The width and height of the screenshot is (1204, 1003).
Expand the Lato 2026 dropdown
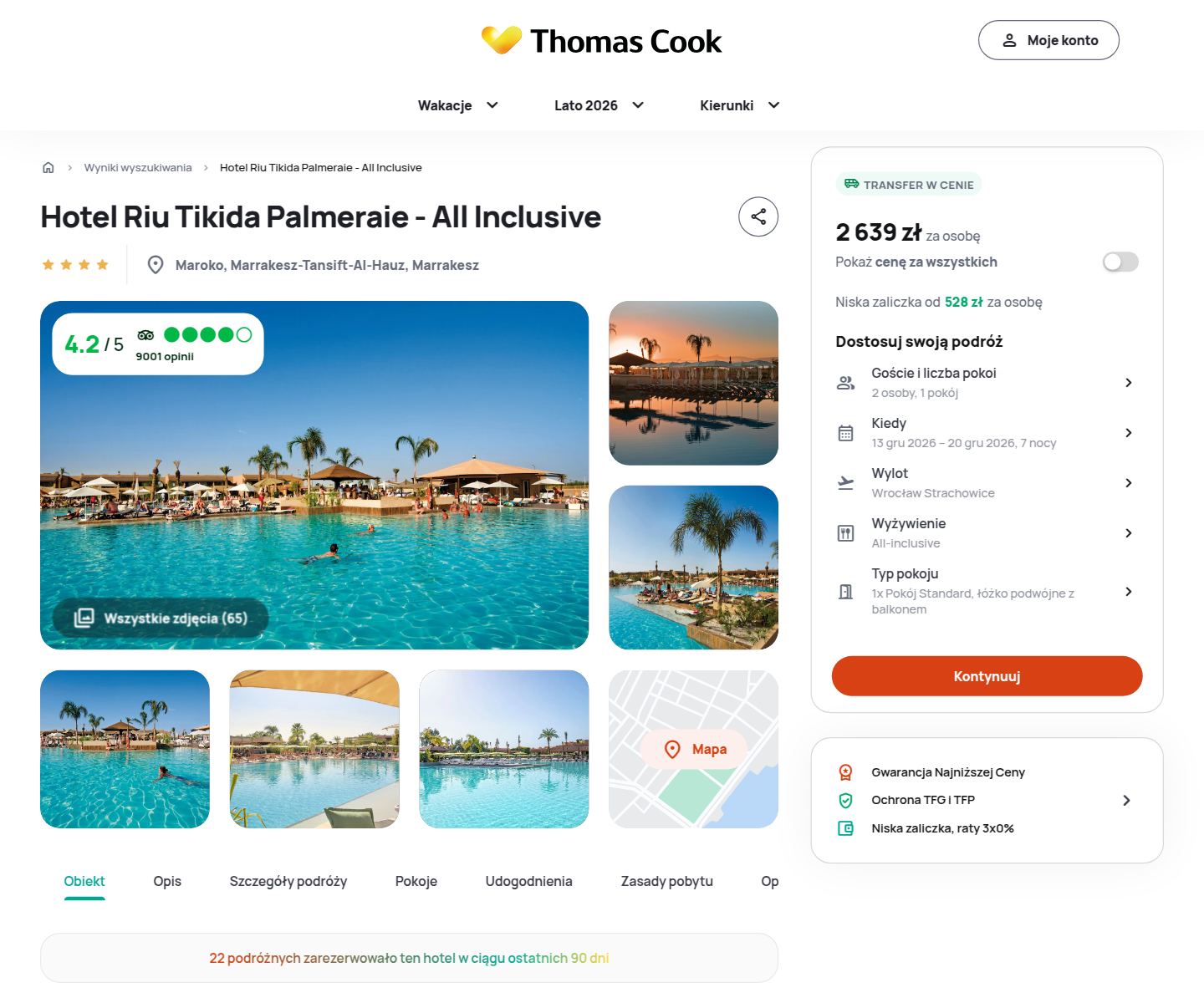click(x=599, y=105)
